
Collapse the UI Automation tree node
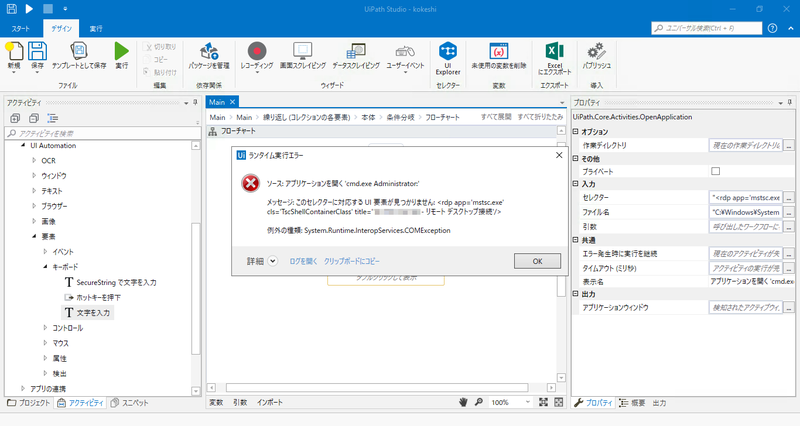[x=23, y=145]
